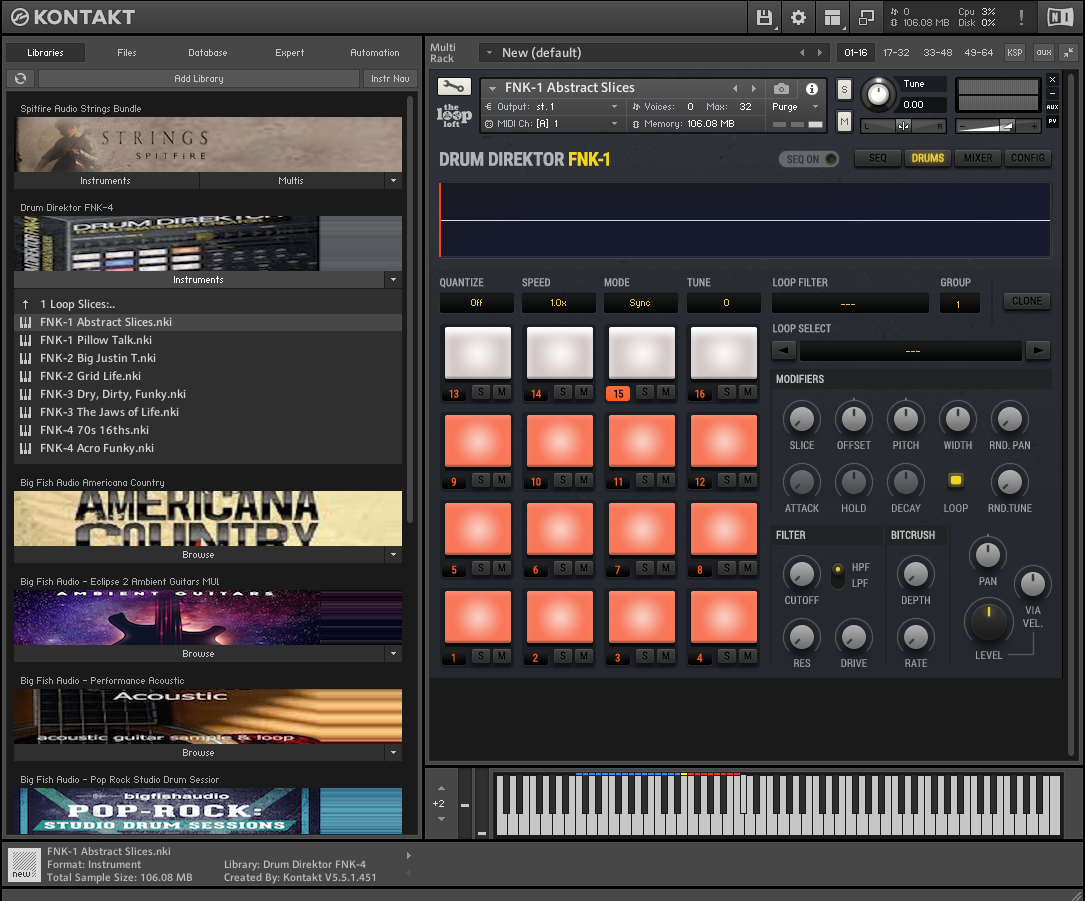
Task: Open instrument edit mode wrench icon
Action: pos(454,87)
